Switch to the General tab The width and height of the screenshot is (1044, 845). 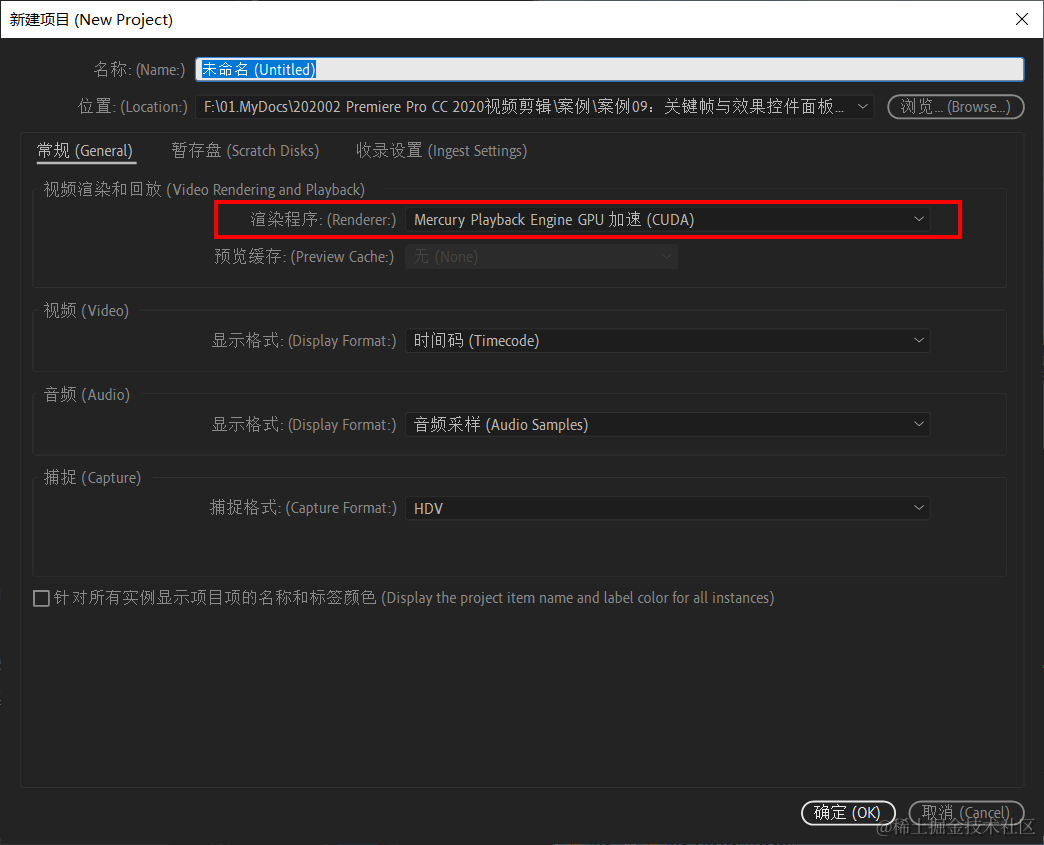[85, 150]
